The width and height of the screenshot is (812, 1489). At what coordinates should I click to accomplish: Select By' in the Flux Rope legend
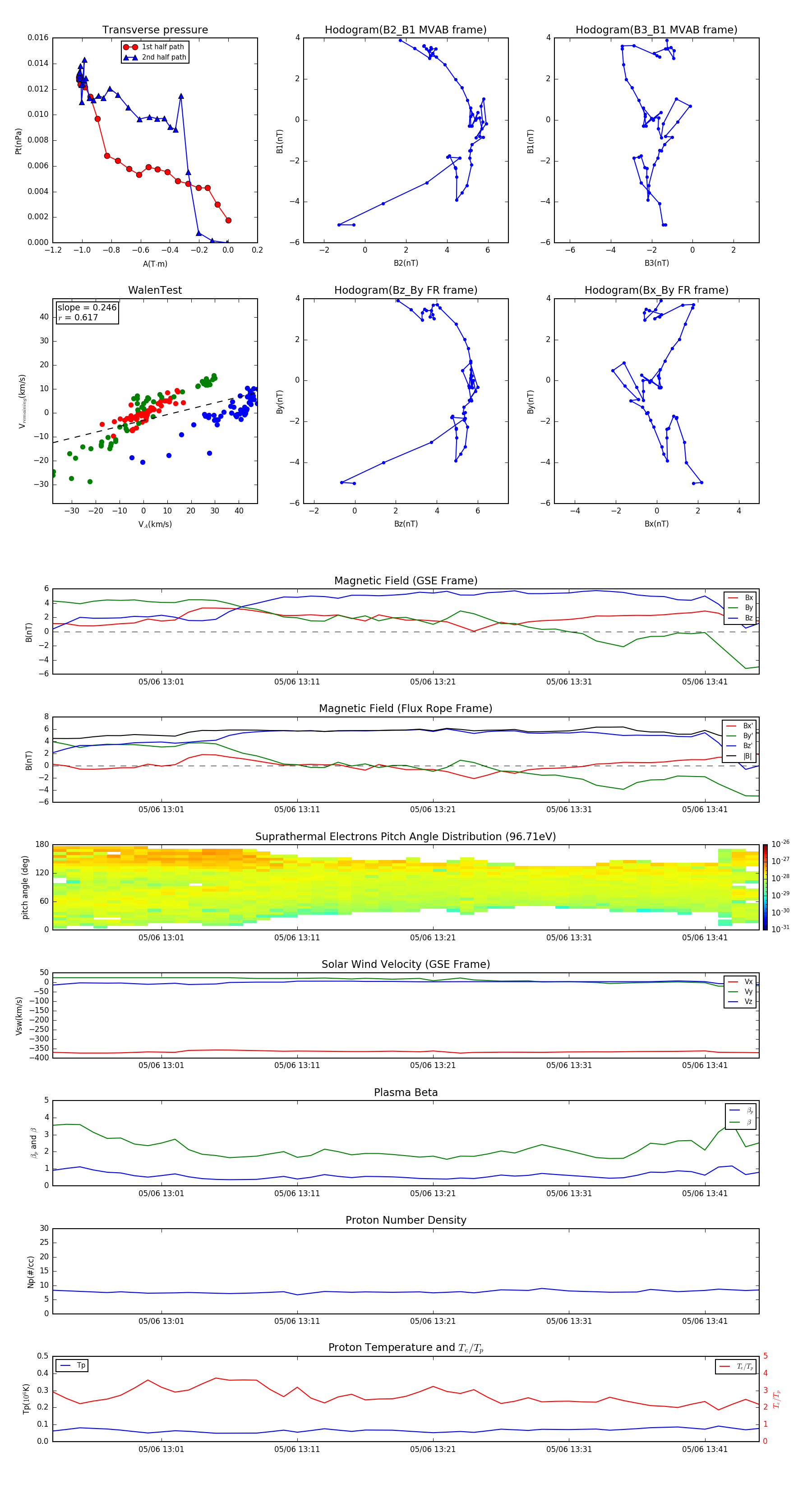(x=740, y=736)
